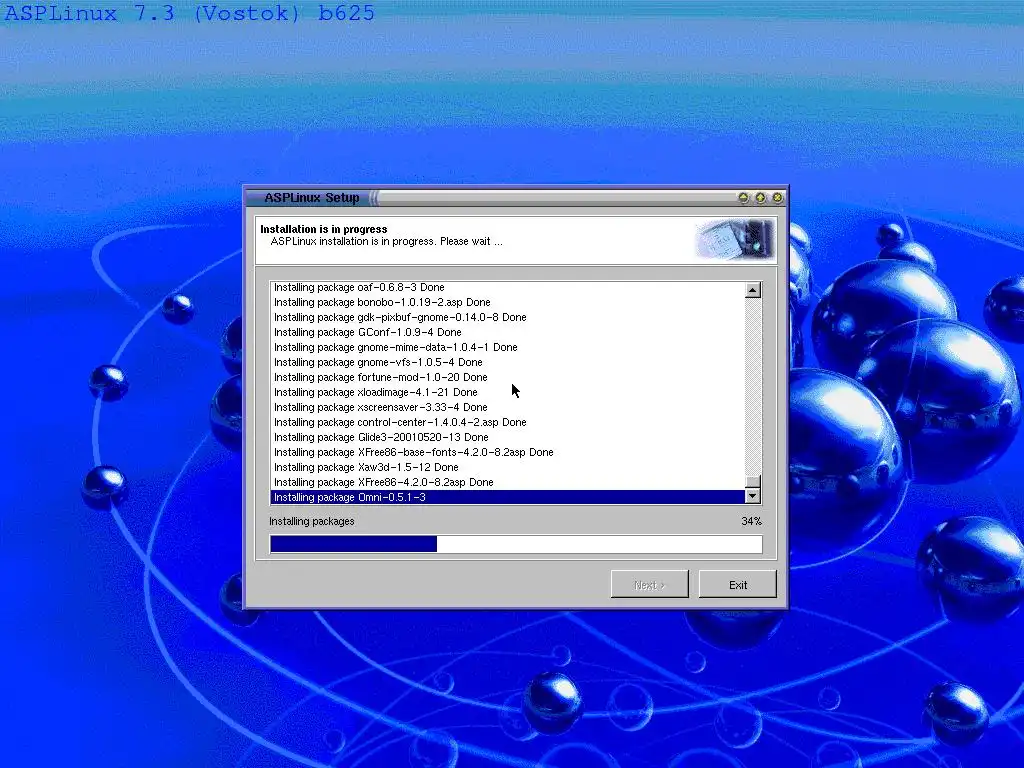This screenshot has width=1024, height=768.
Task: Select the row 'fortune-mod-1.0-20 Done'
Action: pyautogui.click(x=507, y=377)
